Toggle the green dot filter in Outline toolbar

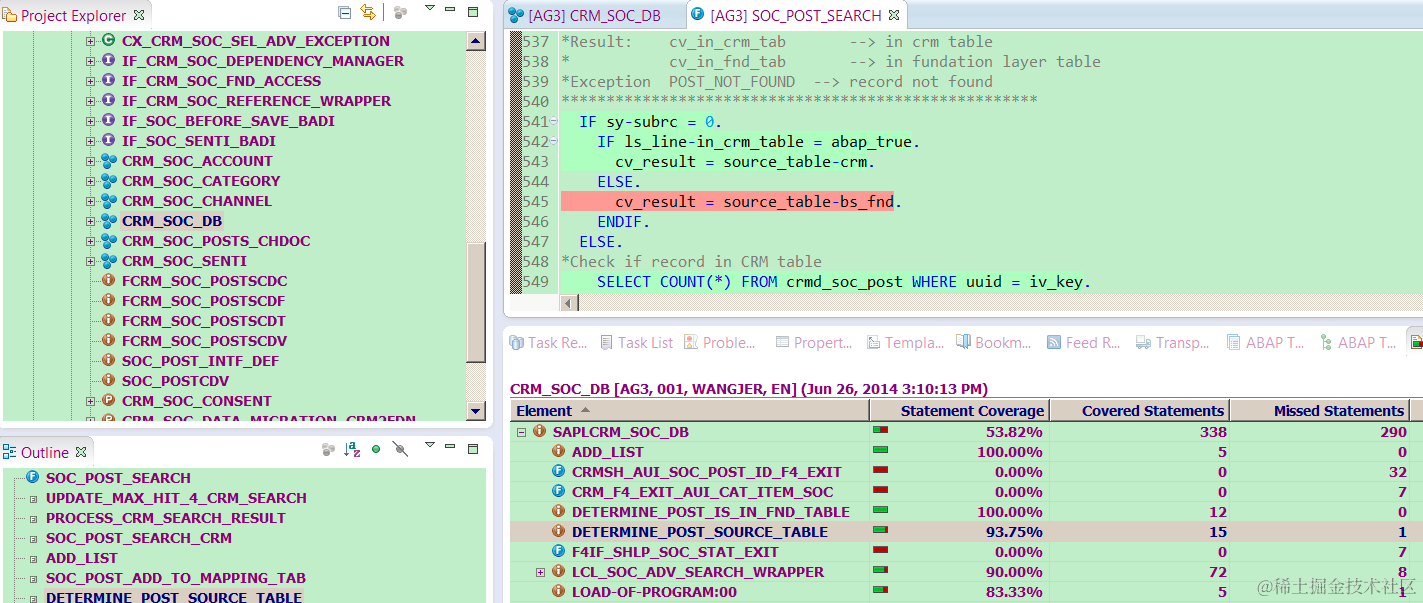376,450
